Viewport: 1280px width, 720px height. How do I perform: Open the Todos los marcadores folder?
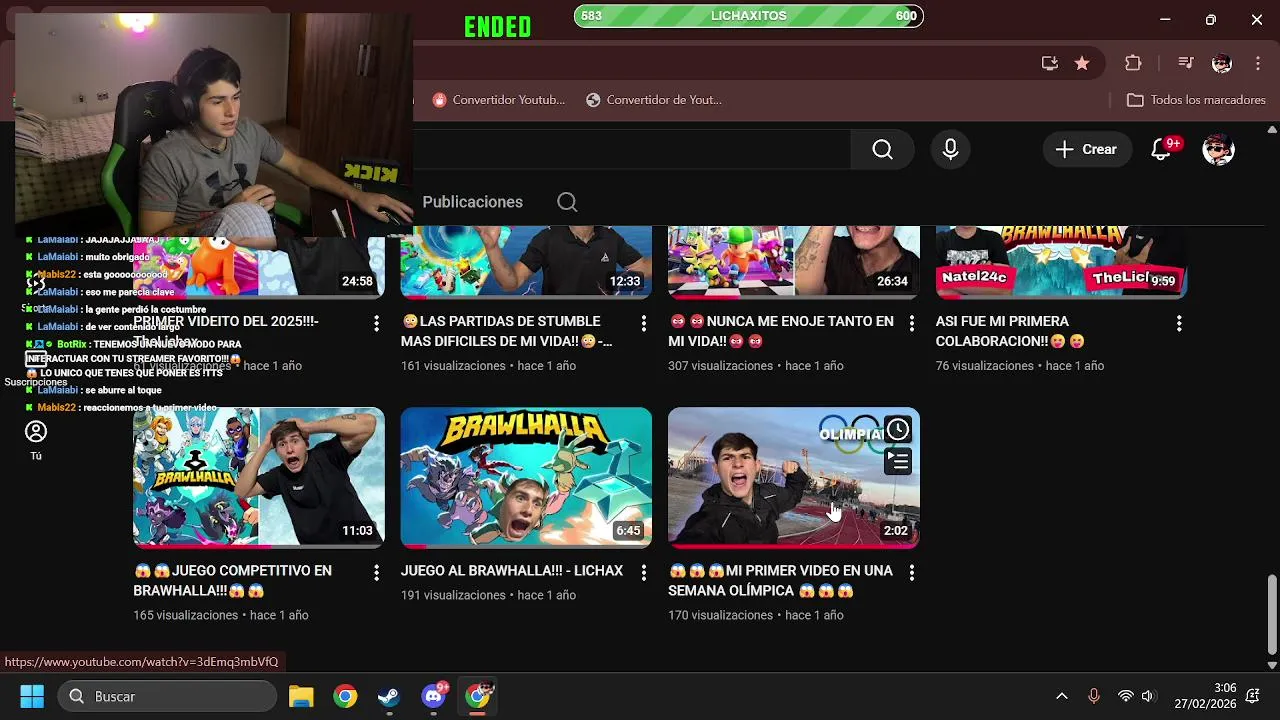click(x=1196, y=100)
